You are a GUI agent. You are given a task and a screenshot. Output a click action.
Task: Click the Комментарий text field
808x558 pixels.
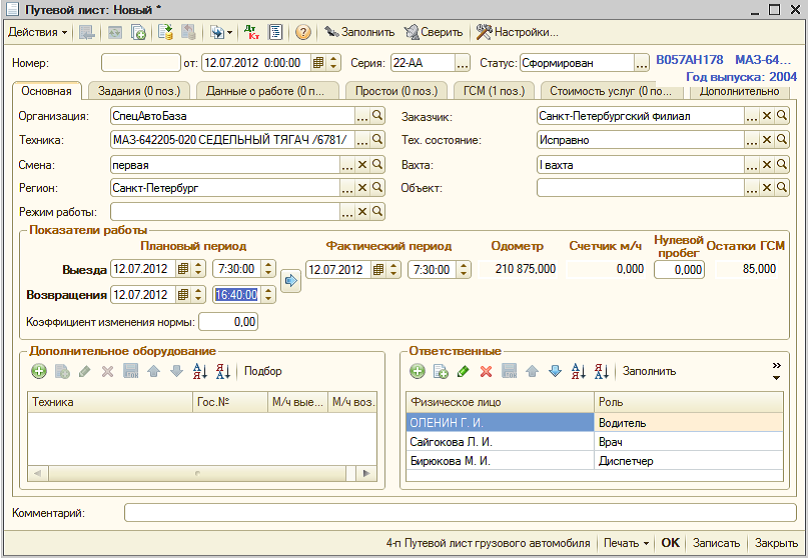(x=458, y=513)
